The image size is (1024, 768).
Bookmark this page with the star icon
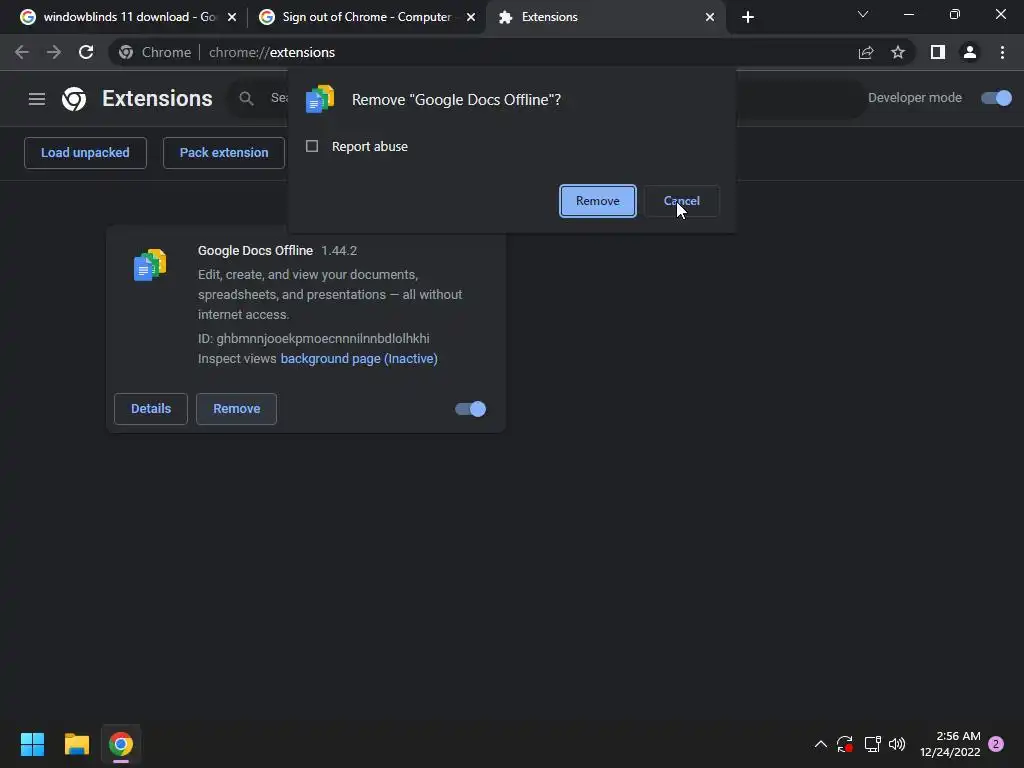pos(898,52)
